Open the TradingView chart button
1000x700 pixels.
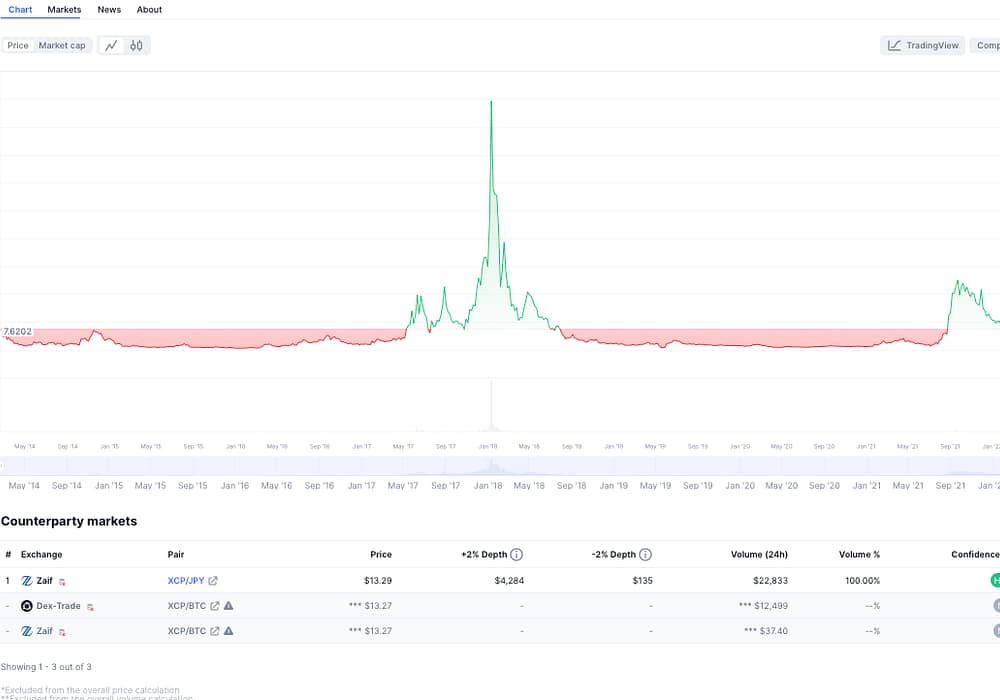click(x=922, y=45)
